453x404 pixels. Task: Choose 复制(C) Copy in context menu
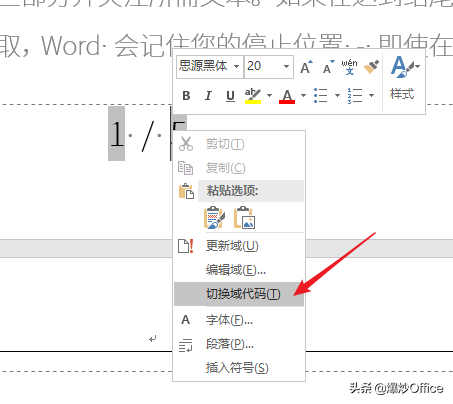click(239, 168)
